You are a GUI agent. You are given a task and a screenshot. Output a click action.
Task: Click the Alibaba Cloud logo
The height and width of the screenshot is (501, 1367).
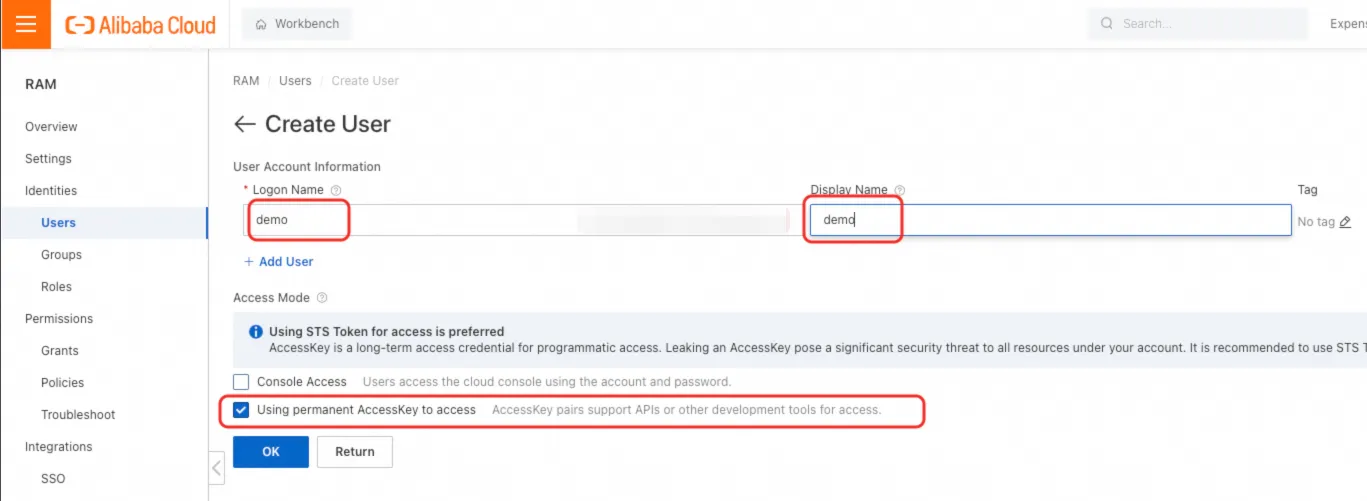140,25
